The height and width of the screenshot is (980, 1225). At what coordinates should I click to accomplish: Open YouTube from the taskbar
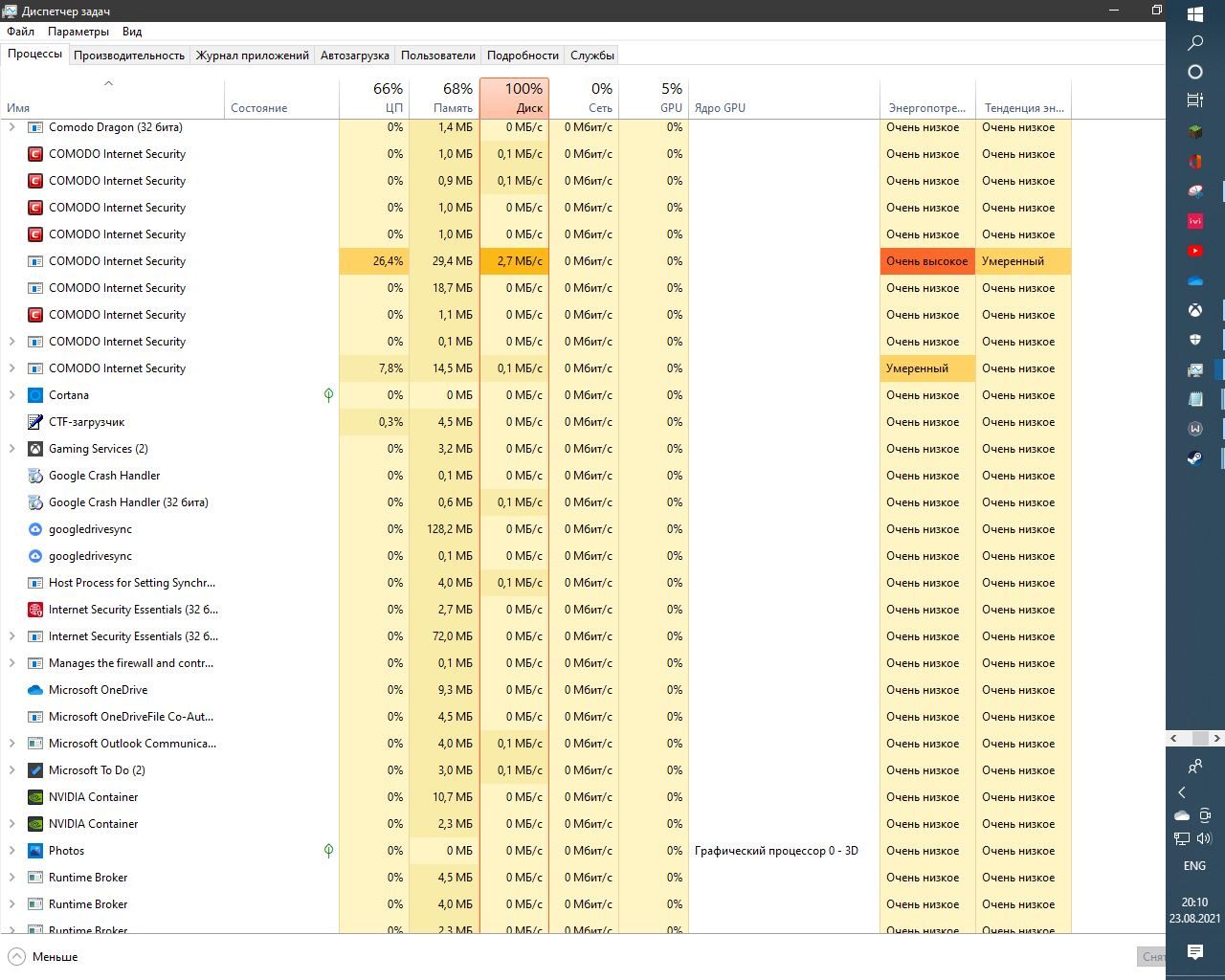click(1195, 251)
